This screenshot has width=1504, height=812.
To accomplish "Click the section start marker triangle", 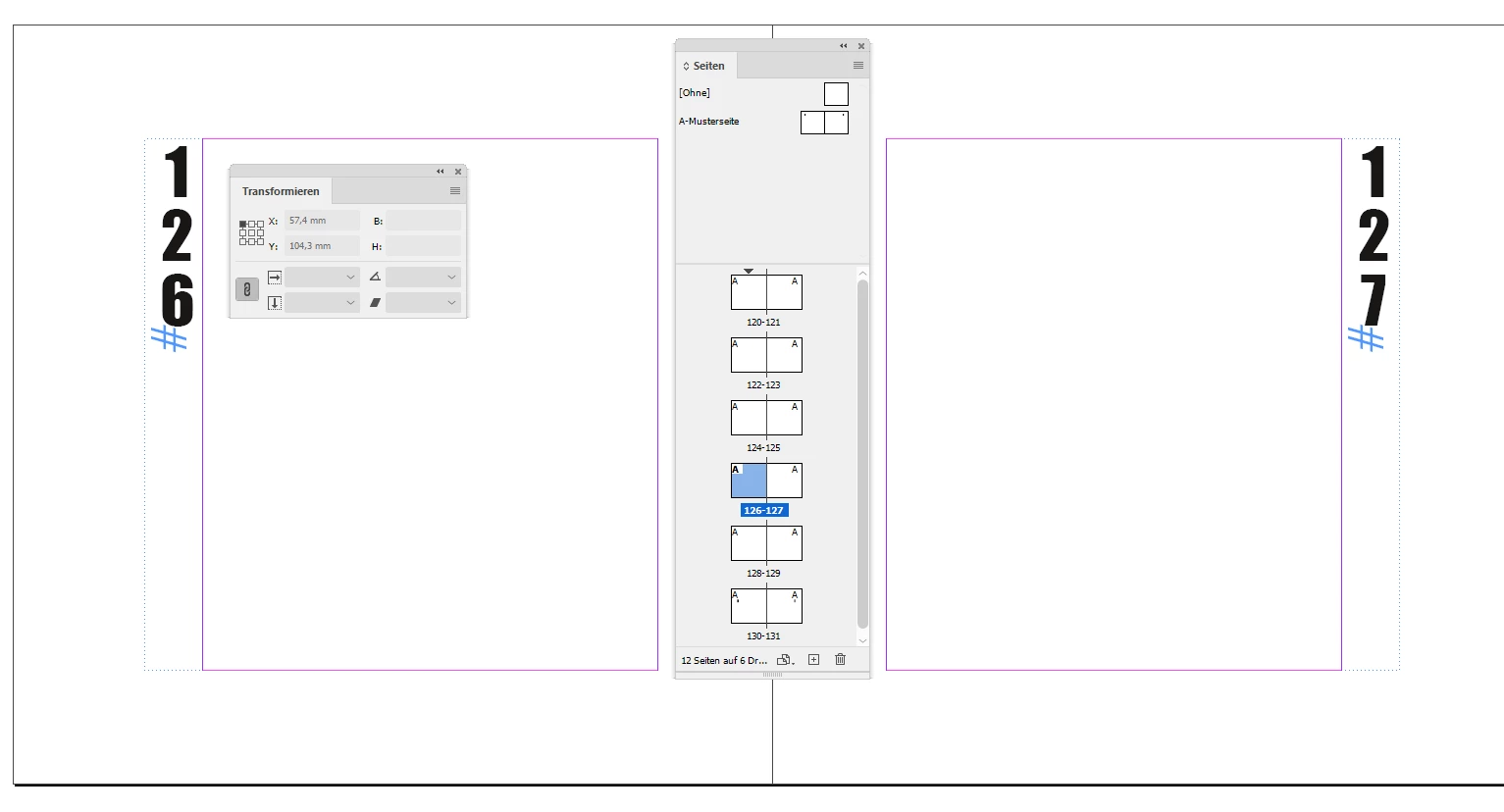I will tap(749, 271).
